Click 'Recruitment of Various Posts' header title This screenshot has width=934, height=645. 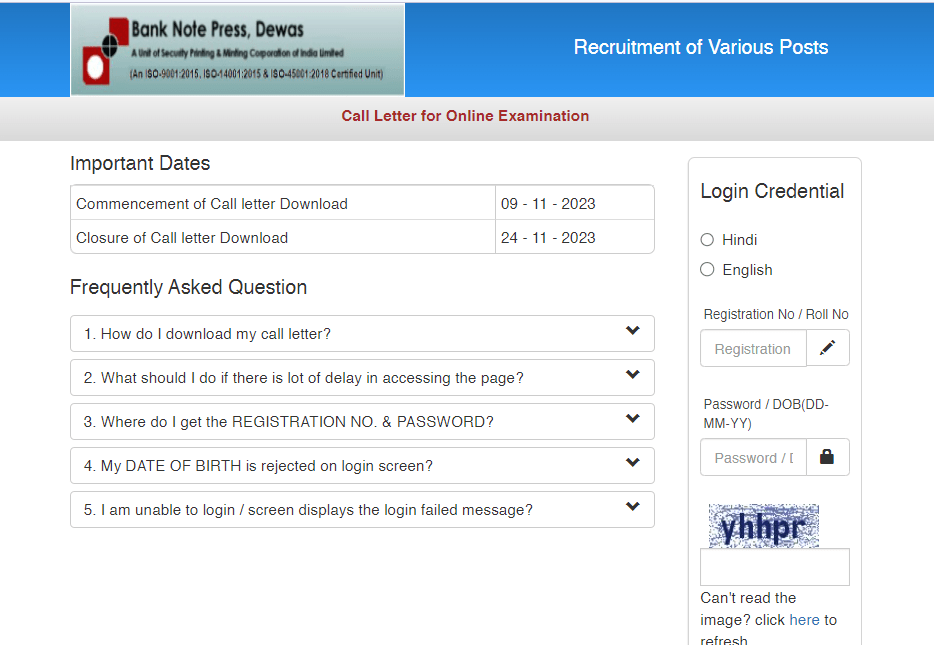coord(700,47)
